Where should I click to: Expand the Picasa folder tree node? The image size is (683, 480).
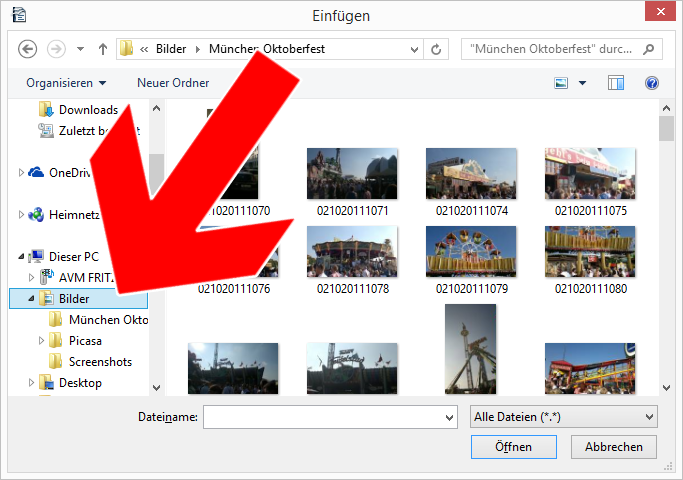[42, 341]
